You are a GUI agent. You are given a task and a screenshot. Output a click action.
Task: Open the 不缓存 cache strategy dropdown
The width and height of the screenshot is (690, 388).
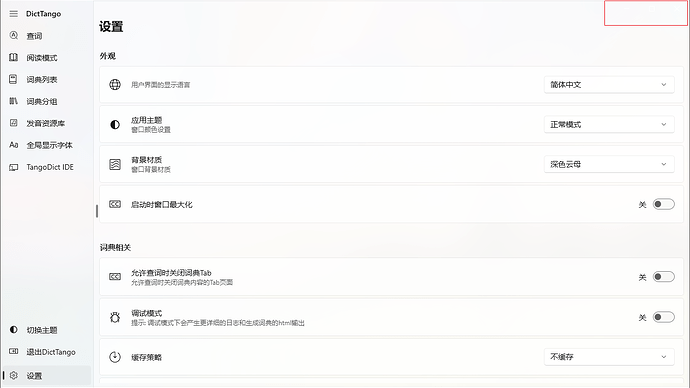coord(609,357)
